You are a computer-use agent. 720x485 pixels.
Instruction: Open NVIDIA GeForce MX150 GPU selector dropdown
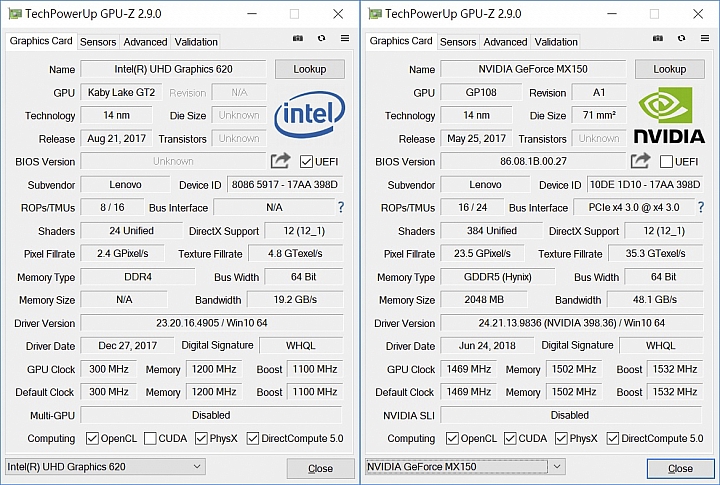click(465, 467)
